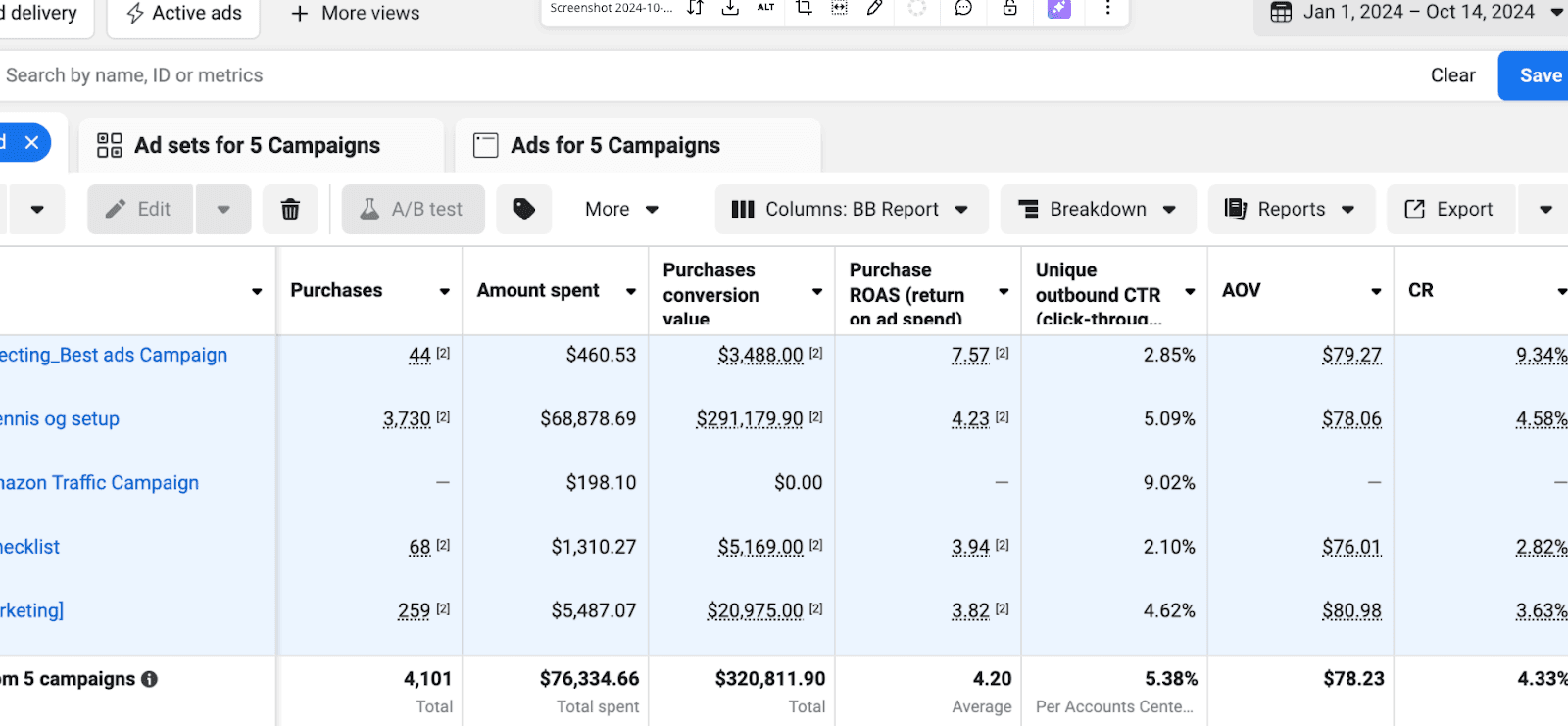
Task: Switch to Ad sets for 5 Campaigns tab
Action: coord(257,146)
